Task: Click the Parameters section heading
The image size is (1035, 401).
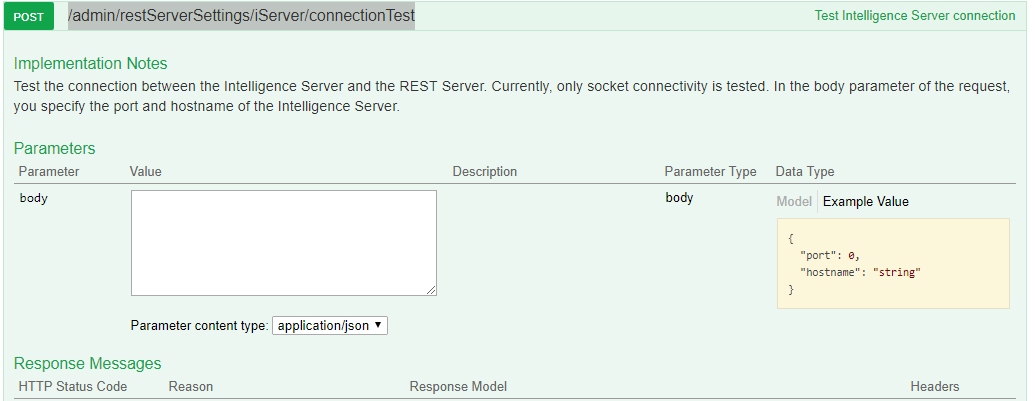Action: (55, 148)
